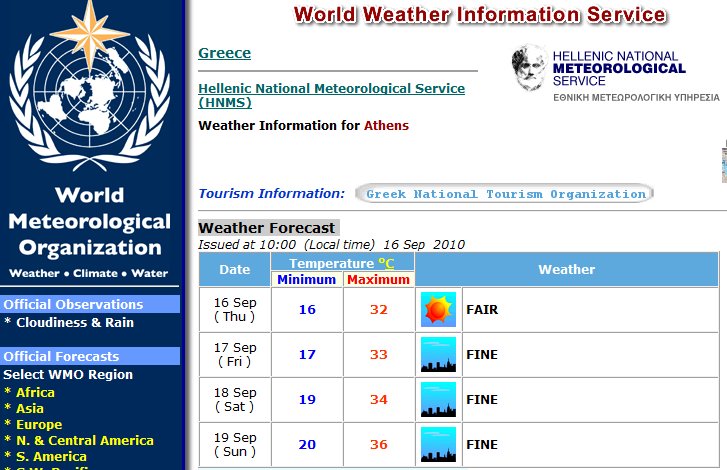Click maximum temperature 34
This screenshot has height=470, width=727.
click(x=378, y=400)
